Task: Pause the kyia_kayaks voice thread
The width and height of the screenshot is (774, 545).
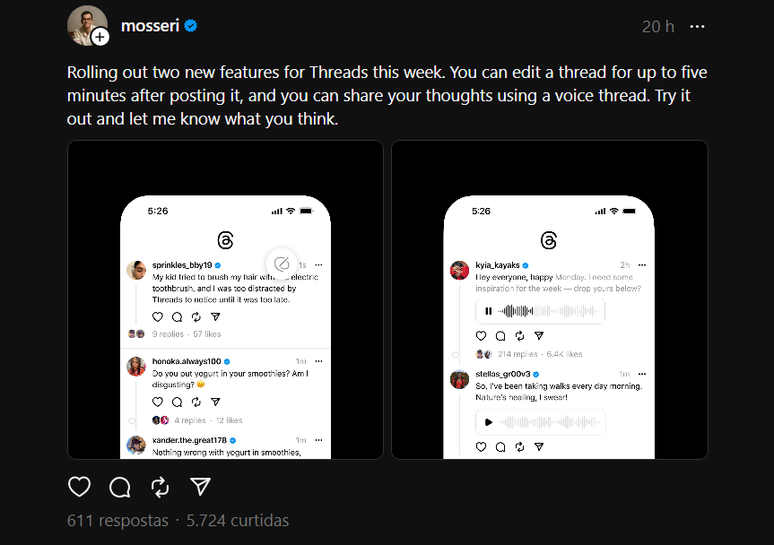Action: tap(486, 312)
